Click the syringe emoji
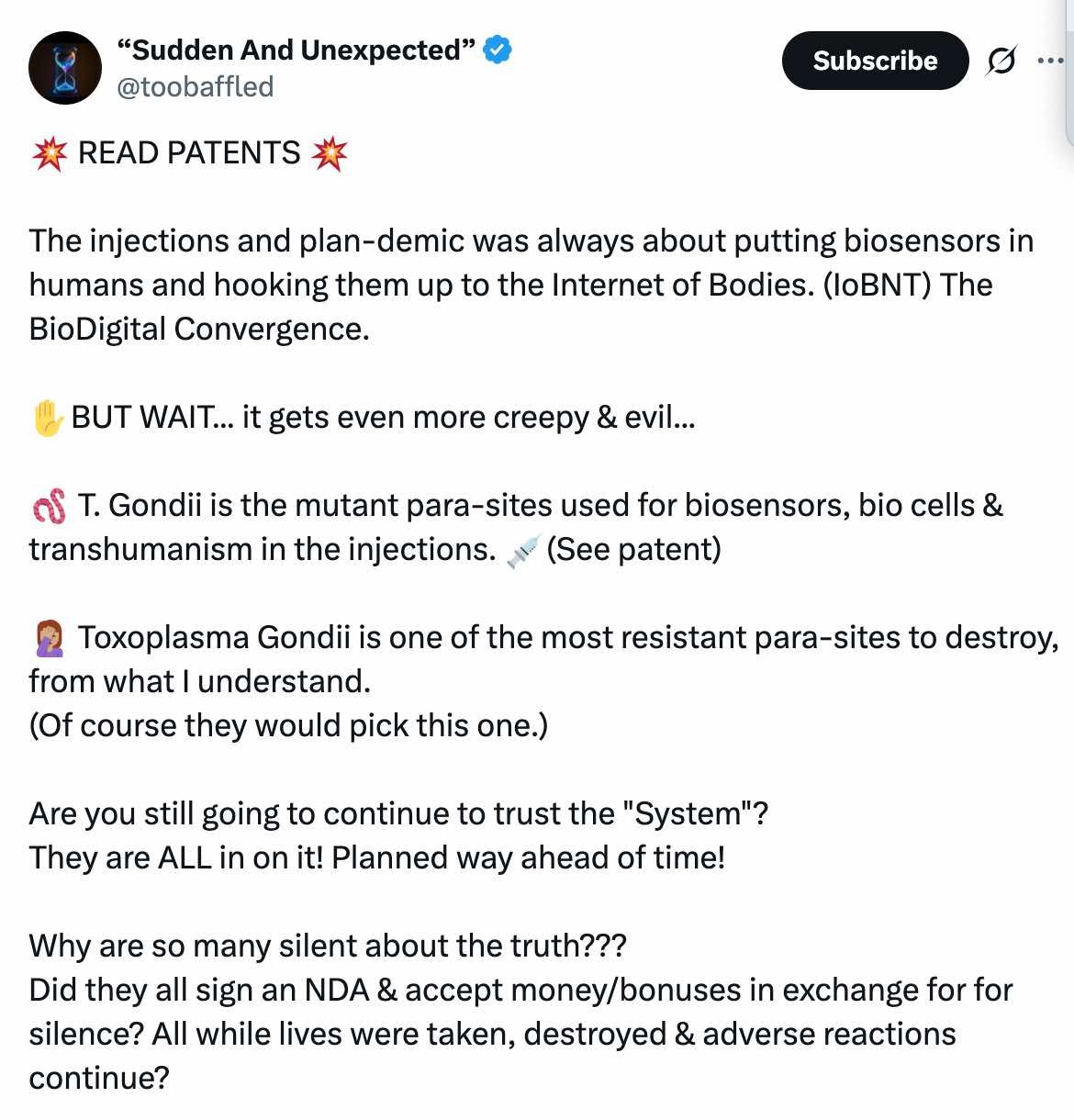Image resolution: width=1074 pixels, height=1120 pixels. tap(522, 551)
